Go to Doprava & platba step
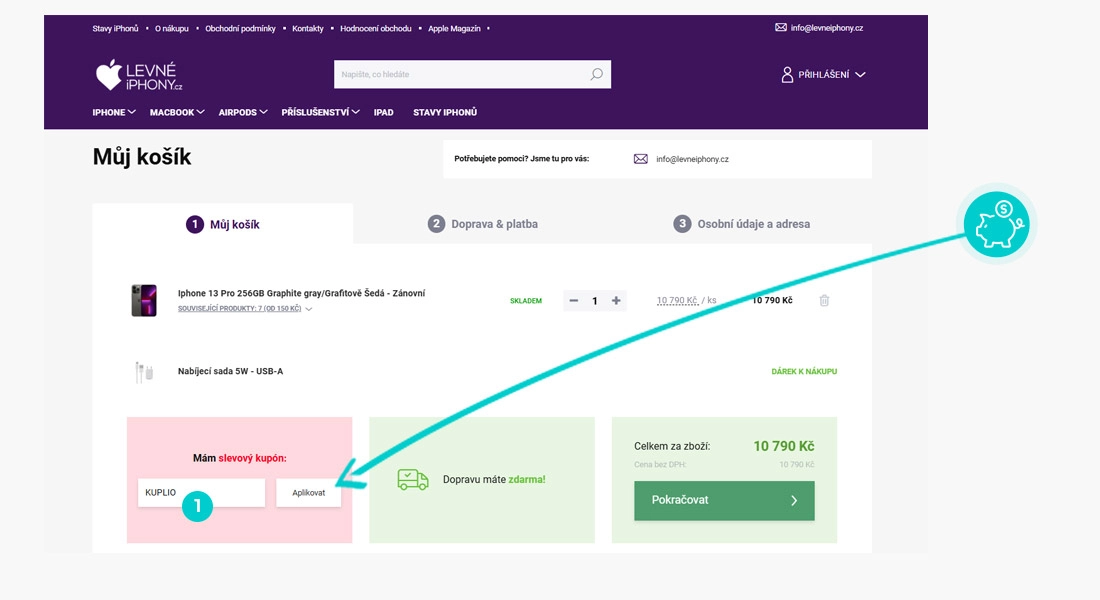 (483, 224)
